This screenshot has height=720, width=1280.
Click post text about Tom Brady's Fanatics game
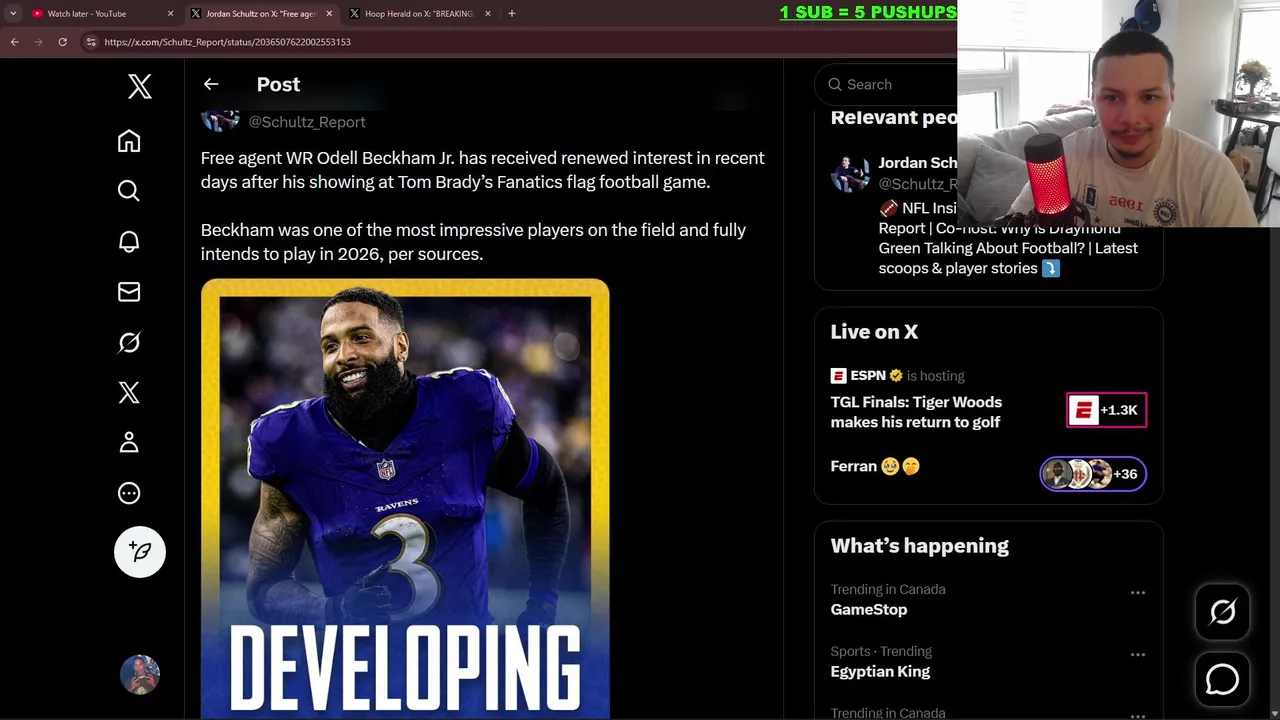[483, 170]
